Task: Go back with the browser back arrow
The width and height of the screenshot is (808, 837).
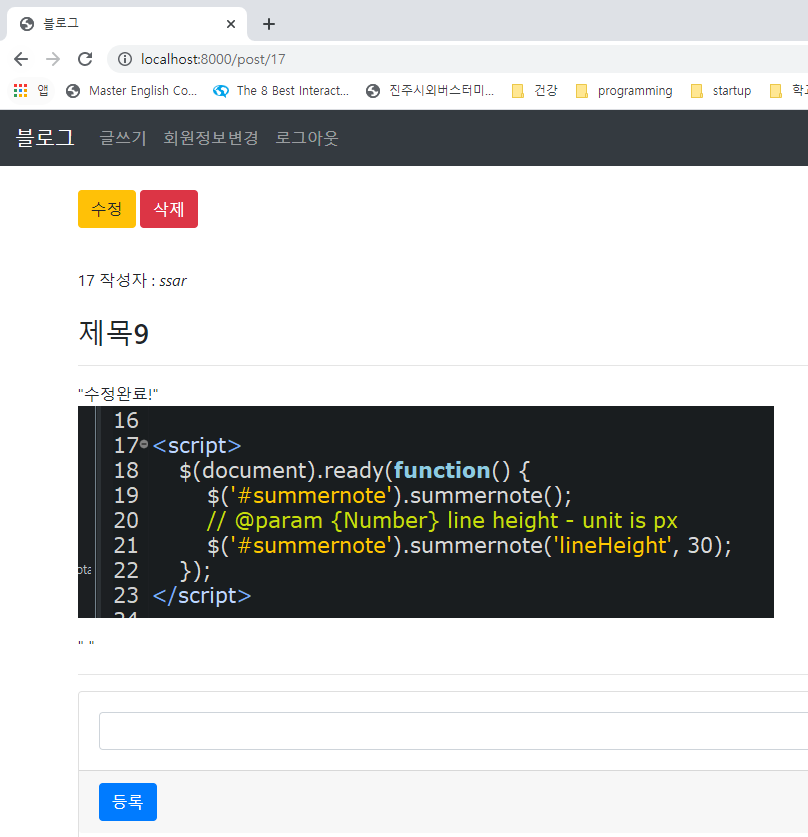Action: click(x=21, y=59)
